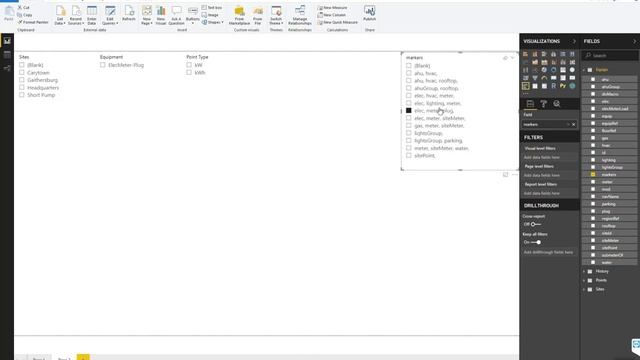Select the Funnel visual icon
Image resolution: width=640 pixels, height=360 pixels.
click(535, 78)
